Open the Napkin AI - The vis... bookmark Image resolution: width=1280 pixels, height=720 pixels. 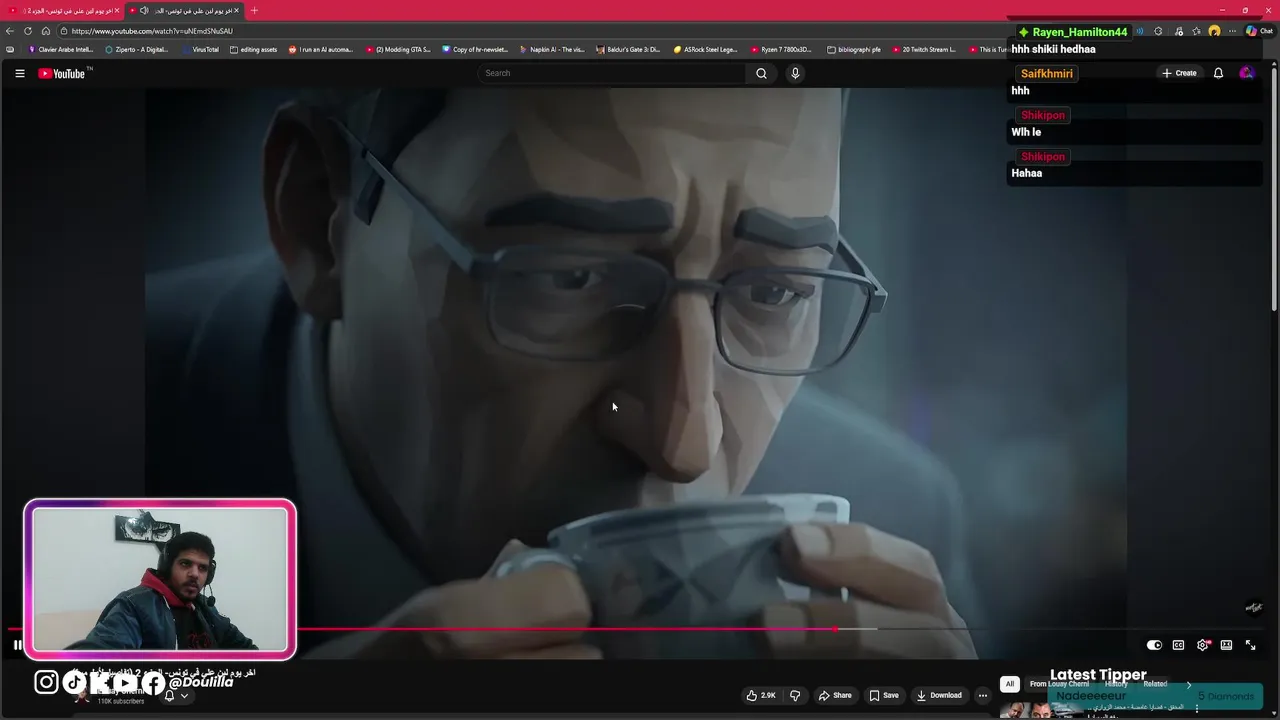[x=552, y=49]
